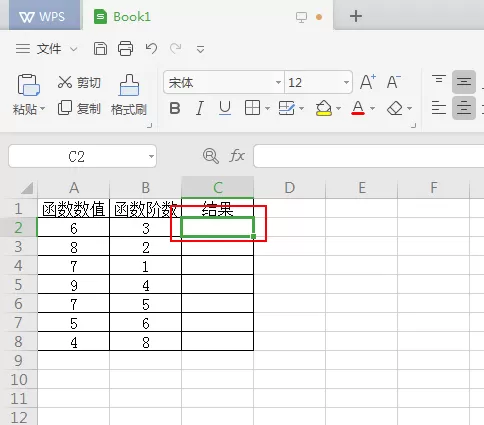Click the select-all corner triangle

pos(27,188)
